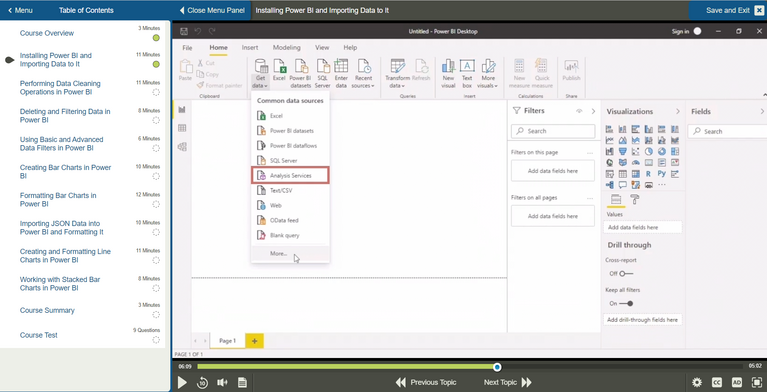Screen dimensions: 767x392
Task: Switch to the Data view icon
Action: click(182, 128)
